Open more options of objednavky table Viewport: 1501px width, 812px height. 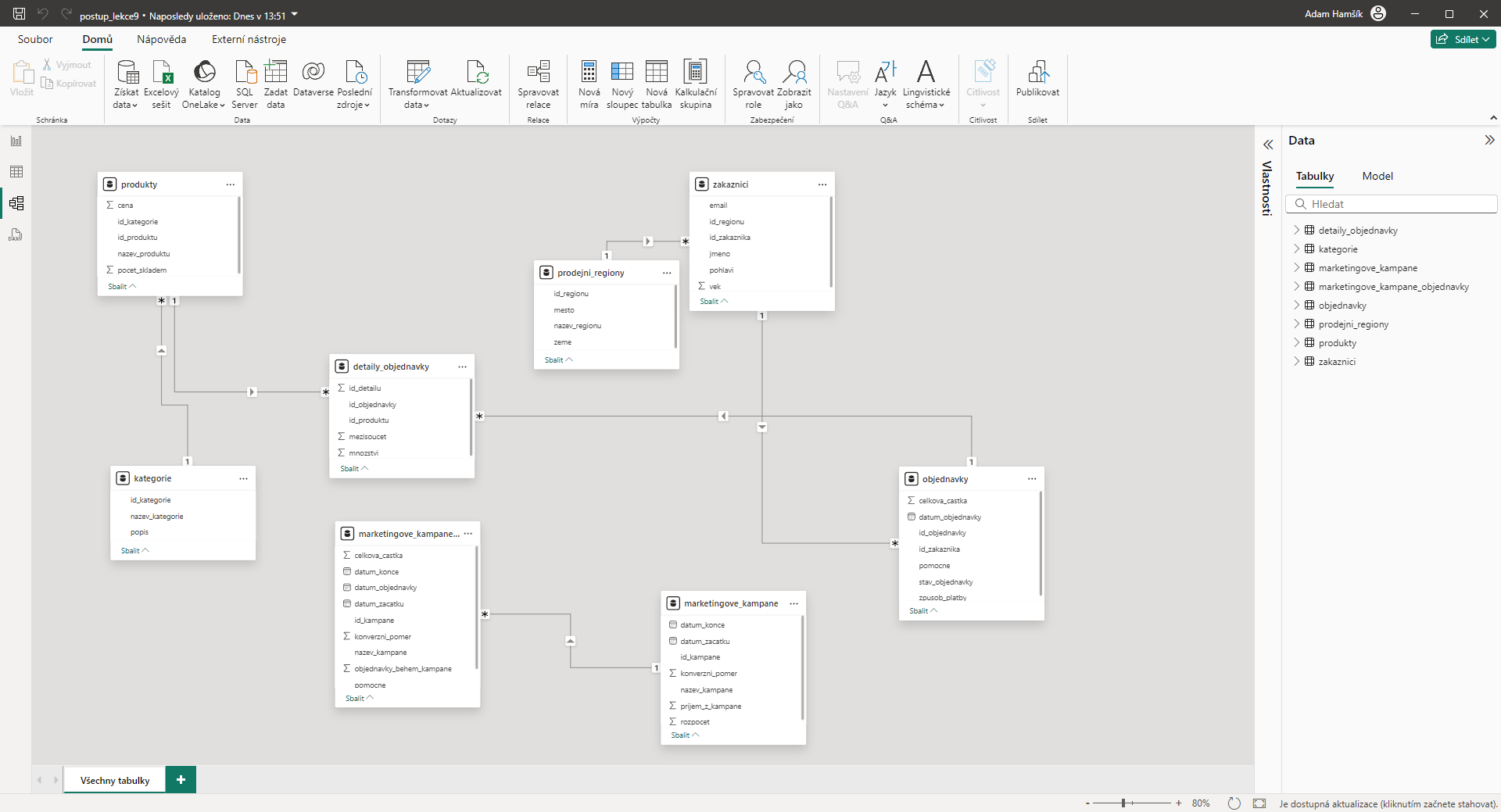coord(1032,479)
